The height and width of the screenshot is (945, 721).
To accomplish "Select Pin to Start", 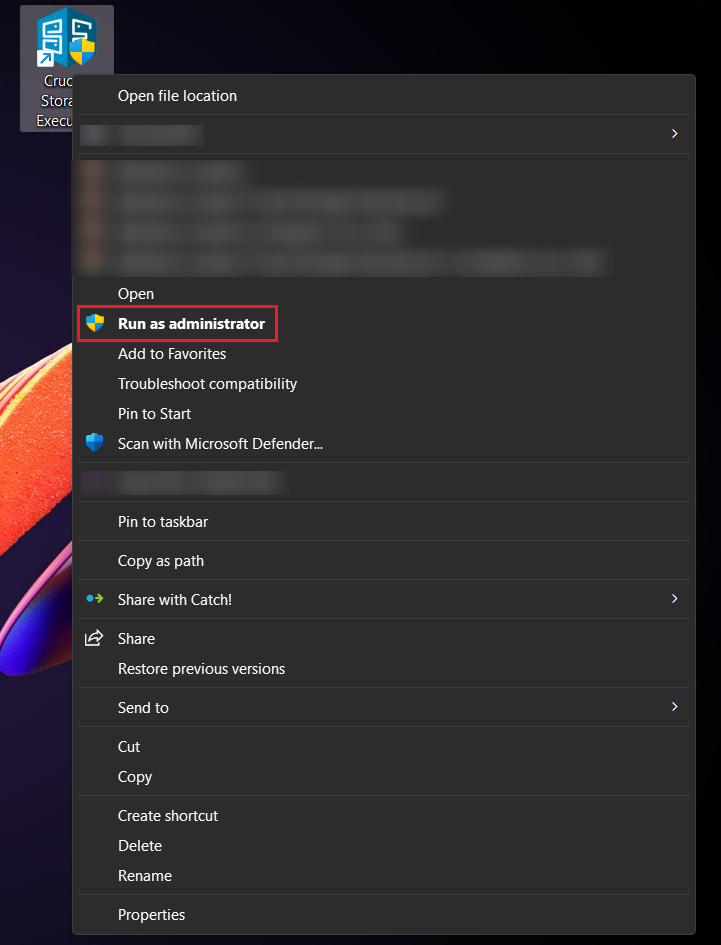I will 383,414.
